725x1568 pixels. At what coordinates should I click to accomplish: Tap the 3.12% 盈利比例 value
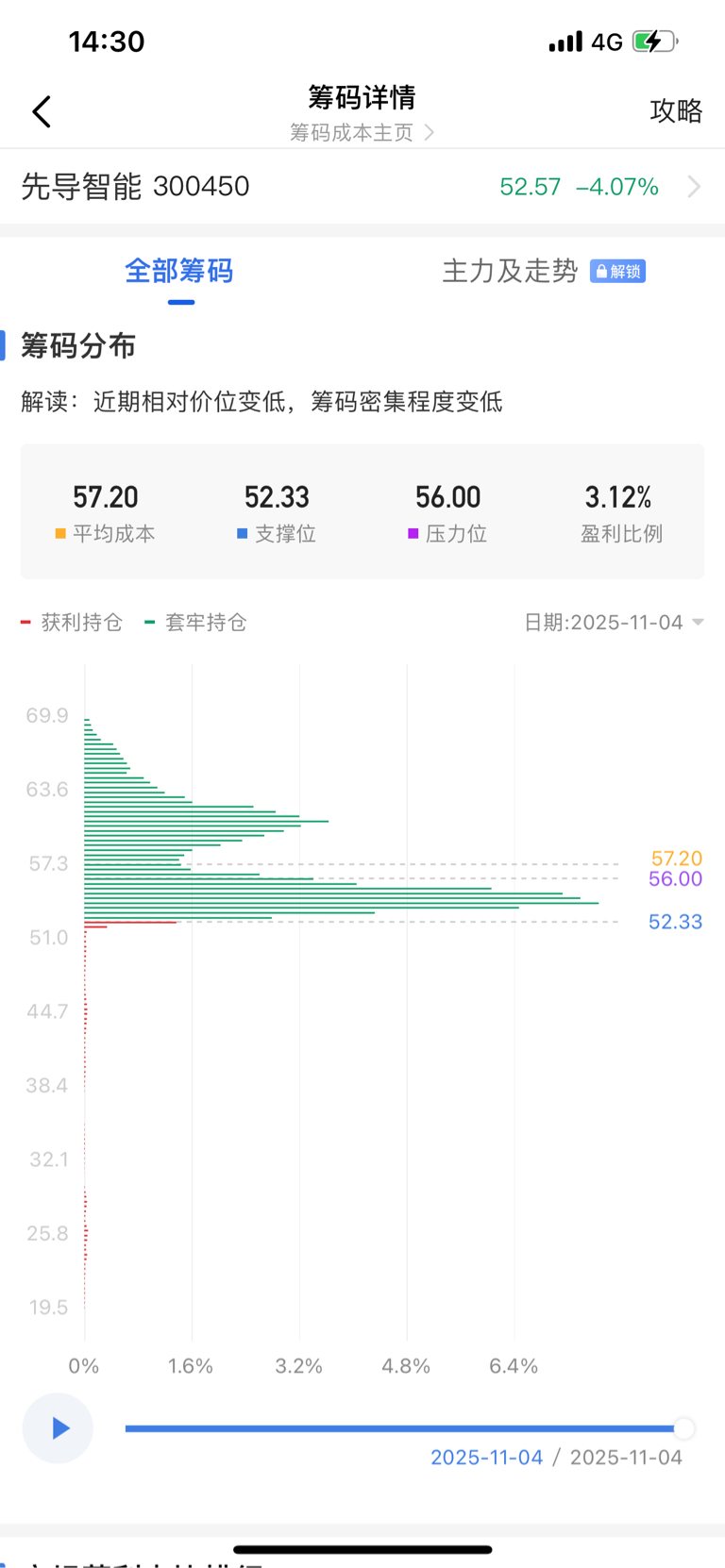tap(619, 498)
